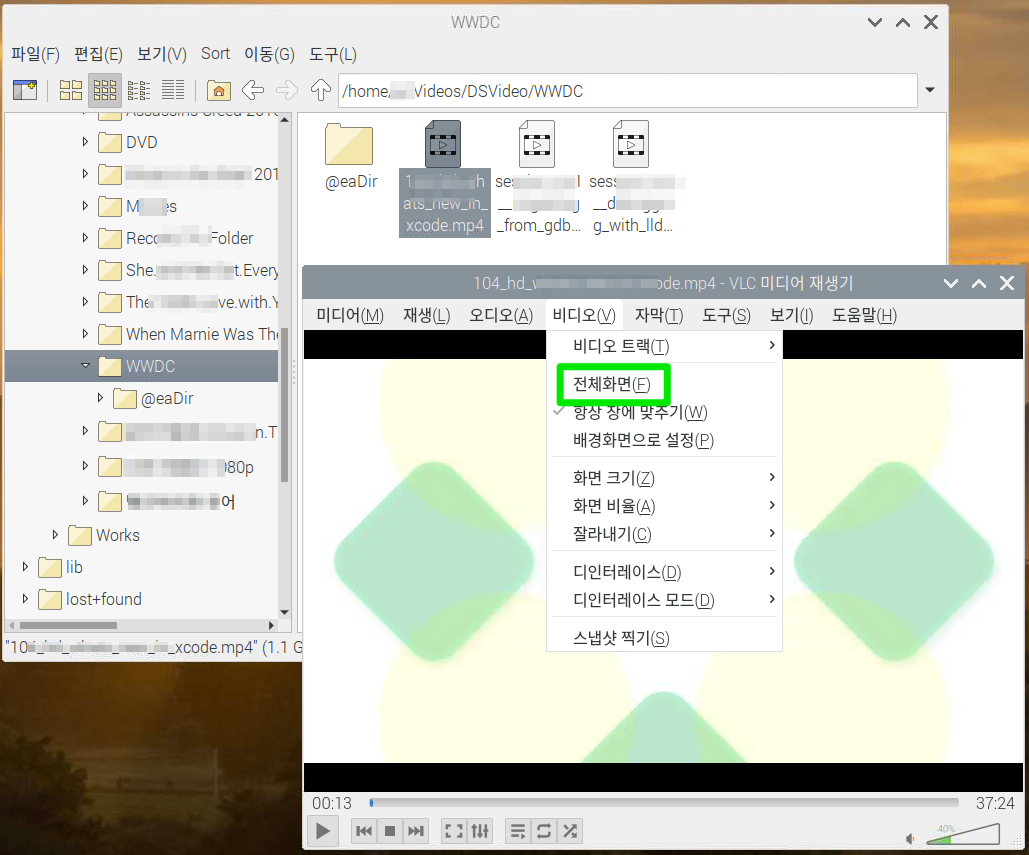Screen dimensions: 1029x855
Task: Open the address bar dropdown arrow
Action: [929, 90]
